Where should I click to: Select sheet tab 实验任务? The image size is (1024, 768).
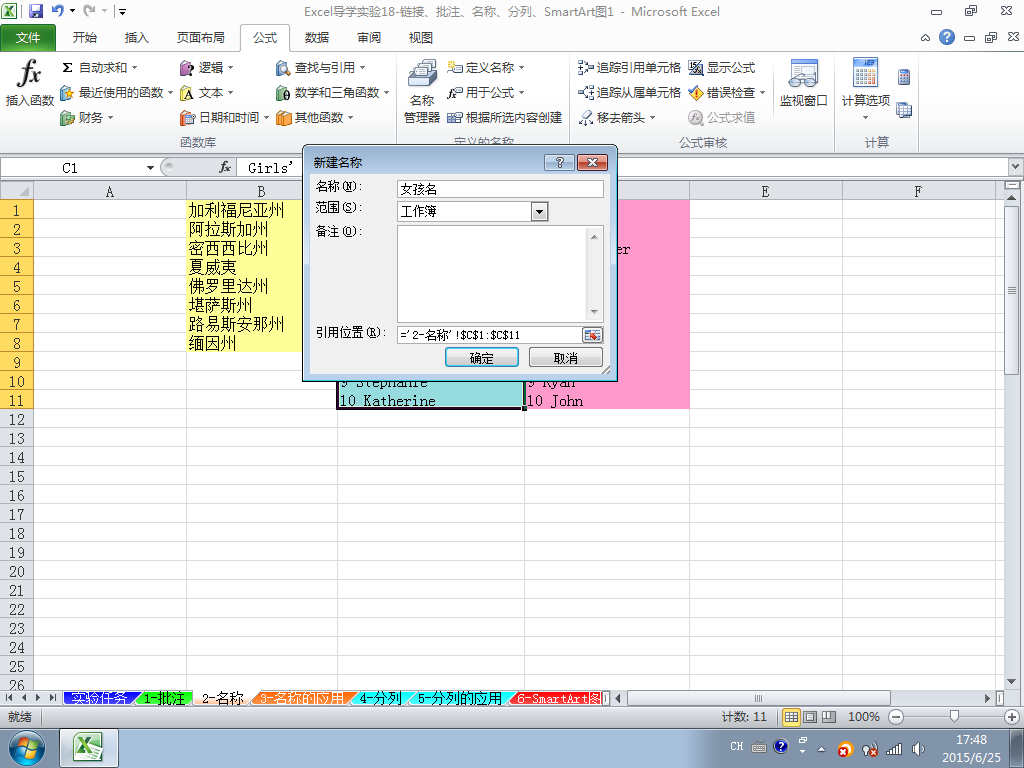tap(99, 699)
